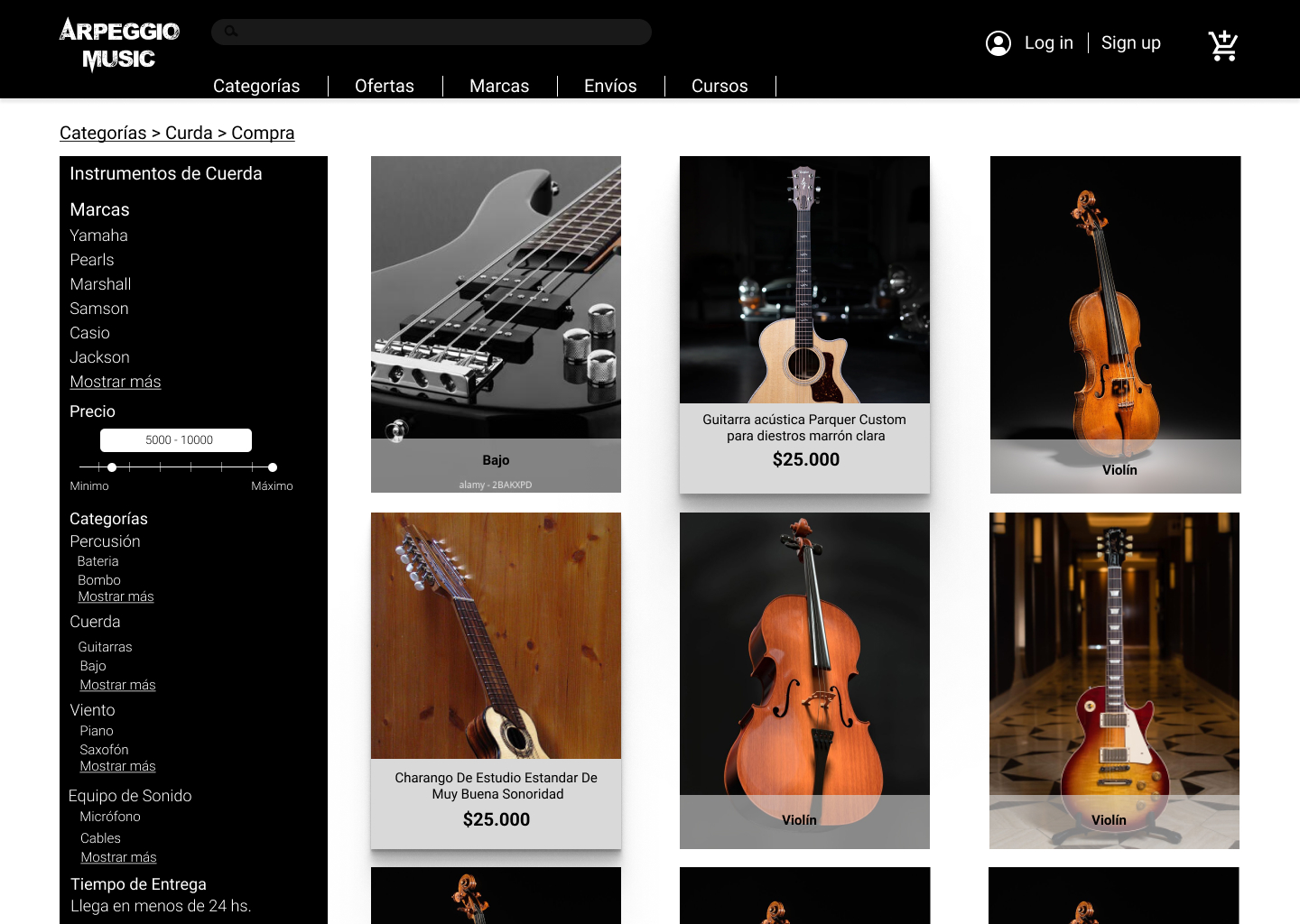Image resolution: width=1300 pixels, height=924 pixels.
Task: Click the search magnifier icon
Action: tap(231, 32)
